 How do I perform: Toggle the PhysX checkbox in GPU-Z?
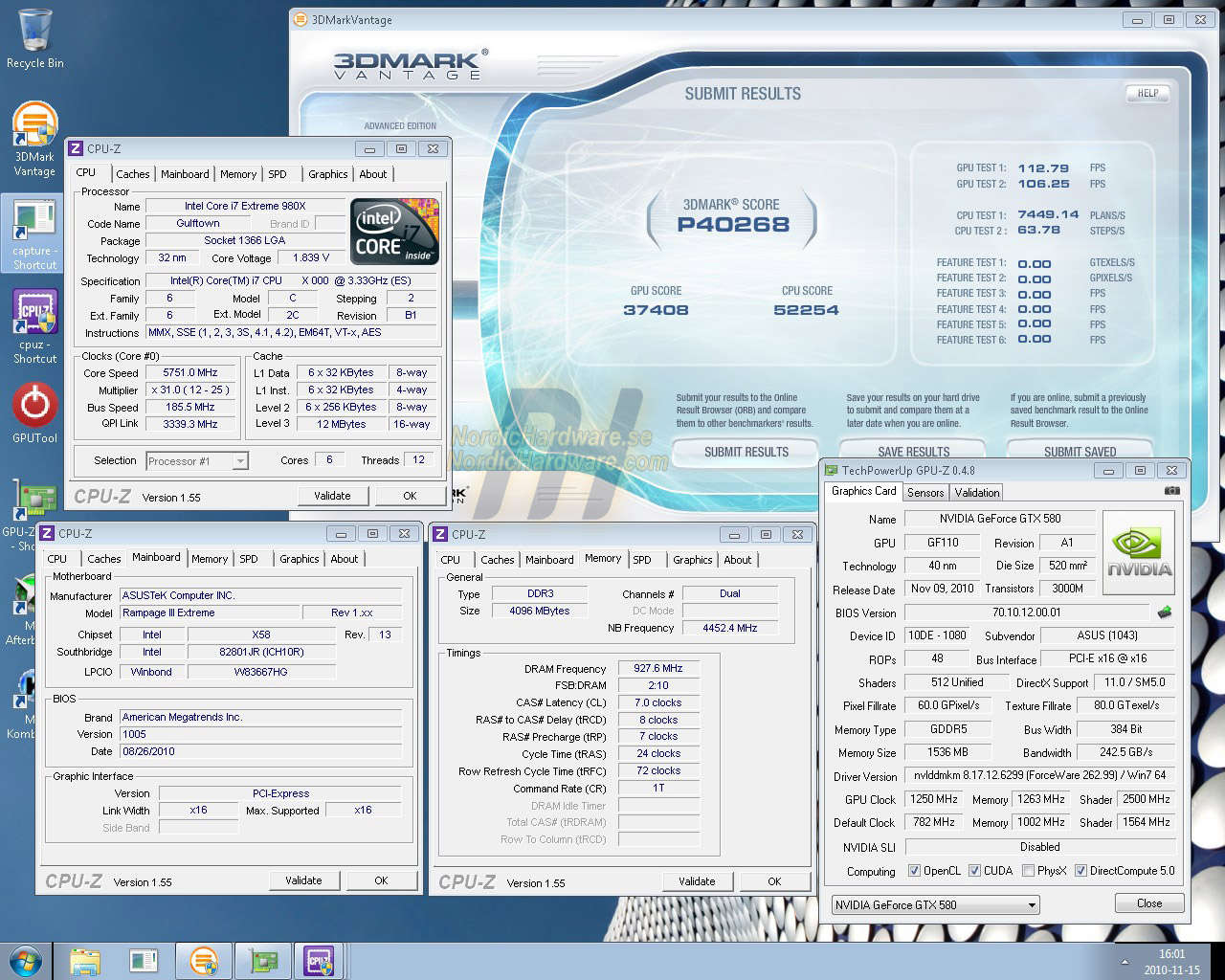point(1027,871)
